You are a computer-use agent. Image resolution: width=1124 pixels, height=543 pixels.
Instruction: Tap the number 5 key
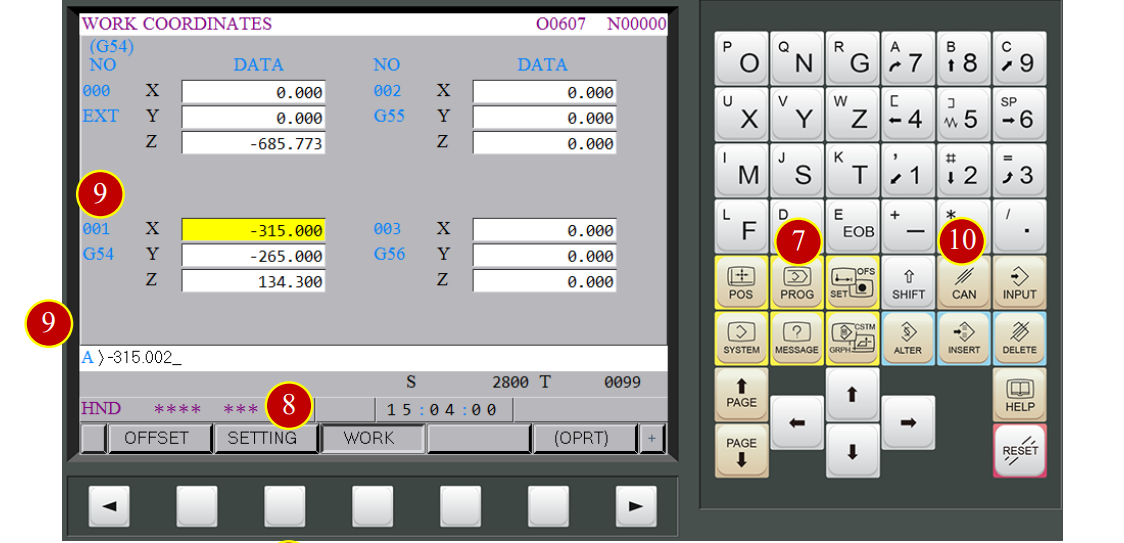click(964, 114)
